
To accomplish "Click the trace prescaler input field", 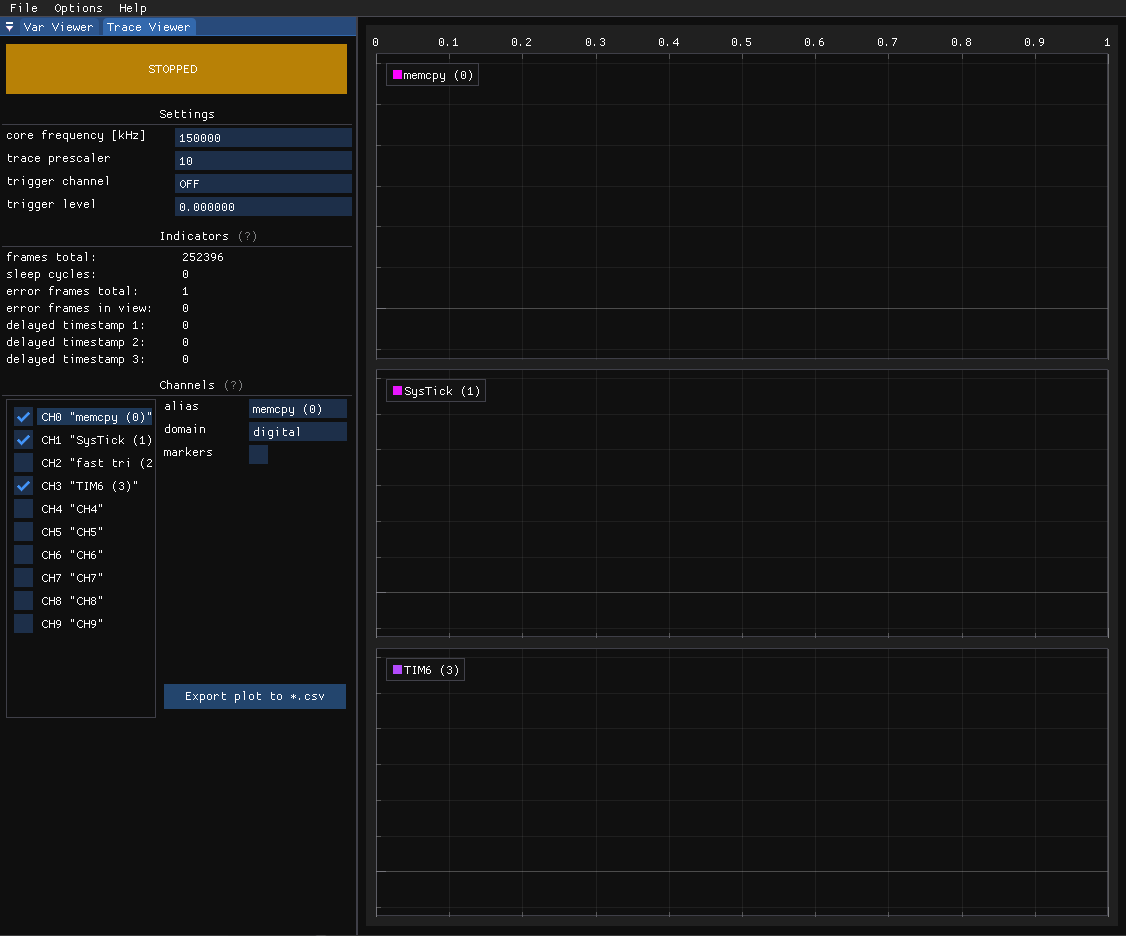I will pos(263,161).
